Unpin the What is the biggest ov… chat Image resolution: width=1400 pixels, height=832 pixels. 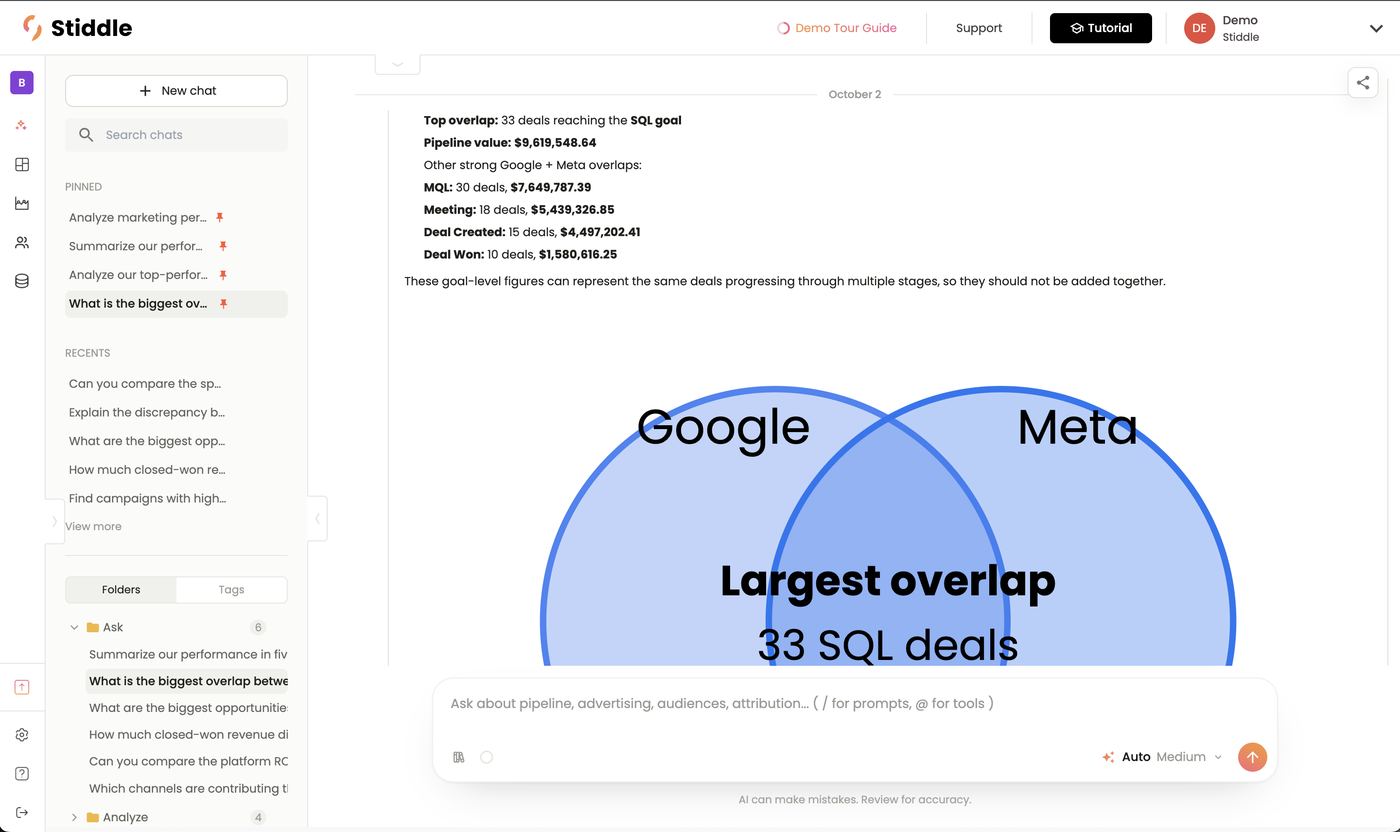pos(223,304)
